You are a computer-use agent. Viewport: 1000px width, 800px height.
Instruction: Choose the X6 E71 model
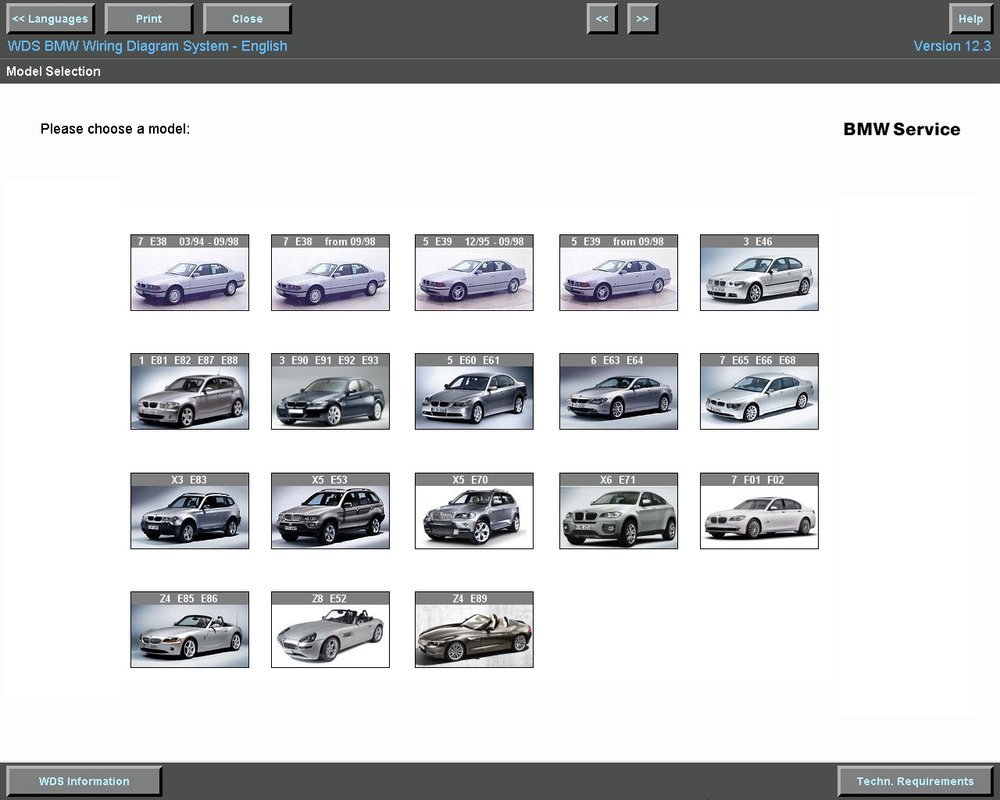tap(618, 511)
